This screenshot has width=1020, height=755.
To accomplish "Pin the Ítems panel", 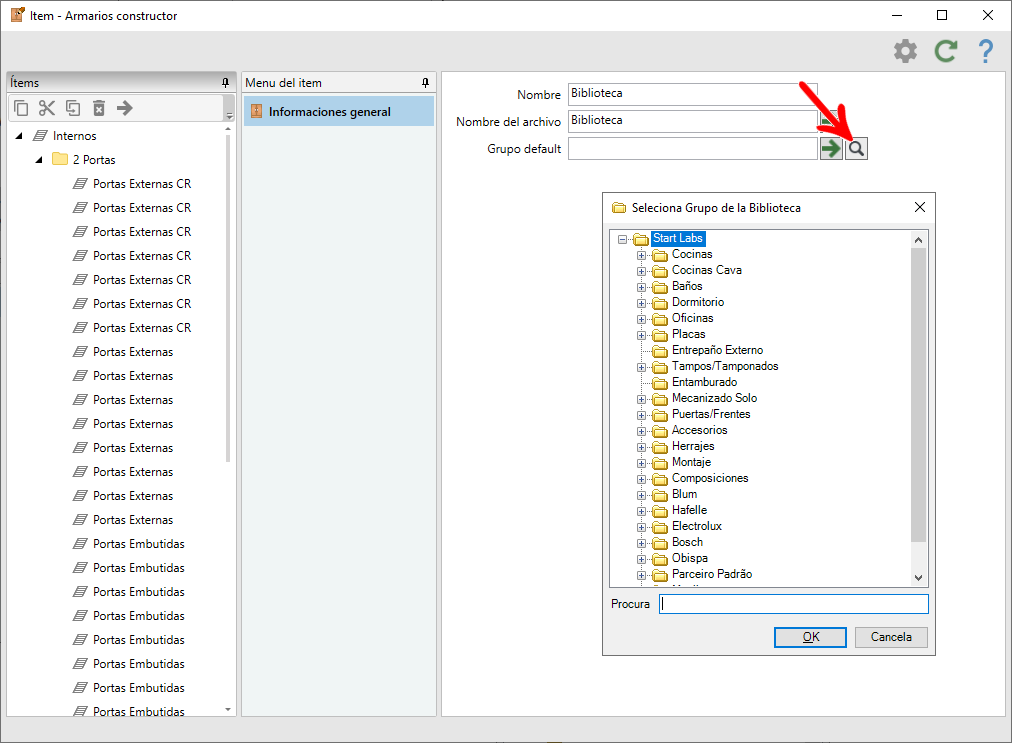I will (226, 83).
